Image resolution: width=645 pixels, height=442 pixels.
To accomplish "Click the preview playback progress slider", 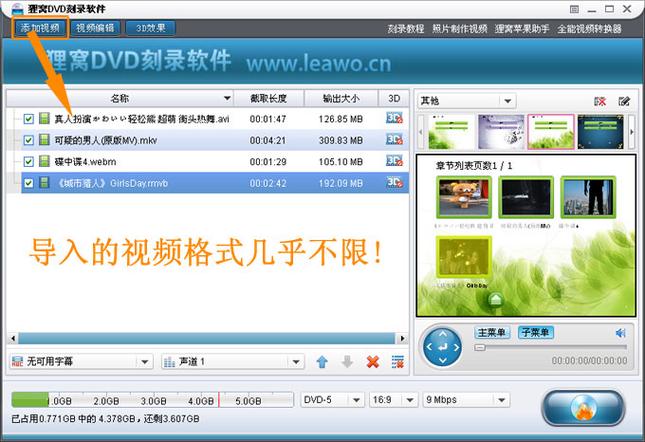I will click(551, 347).
